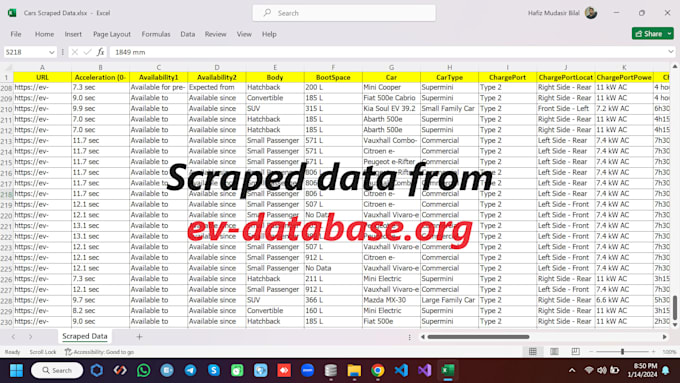Click the cancel entry X icon in formula bar
The height and width of the screenshot is (383, 680).
tap(75, 52)
